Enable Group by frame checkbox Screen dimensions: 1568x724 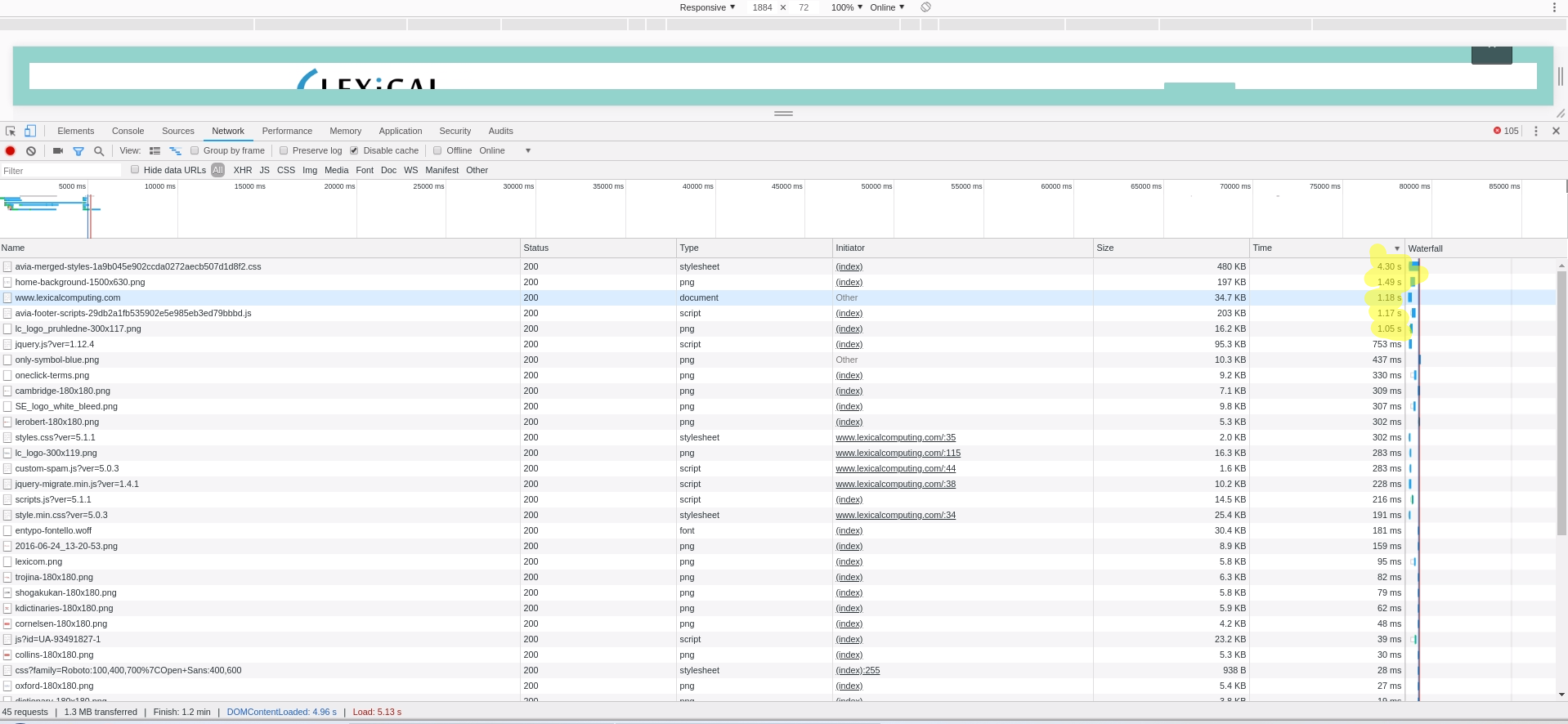(195, 150)
